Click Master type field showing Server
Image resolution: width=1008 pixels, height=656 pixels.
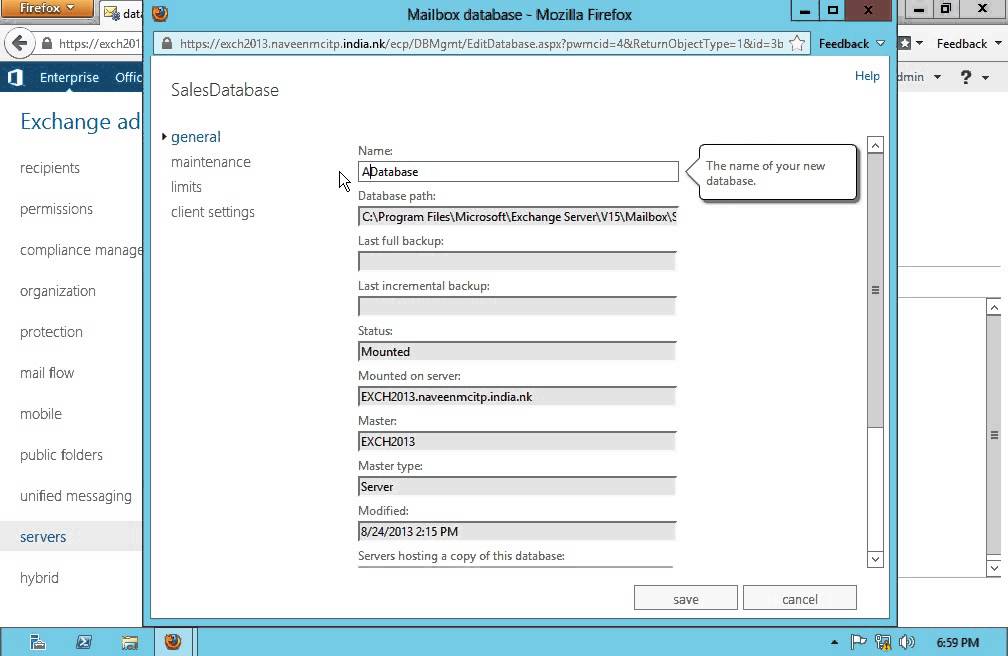(518, 487)
